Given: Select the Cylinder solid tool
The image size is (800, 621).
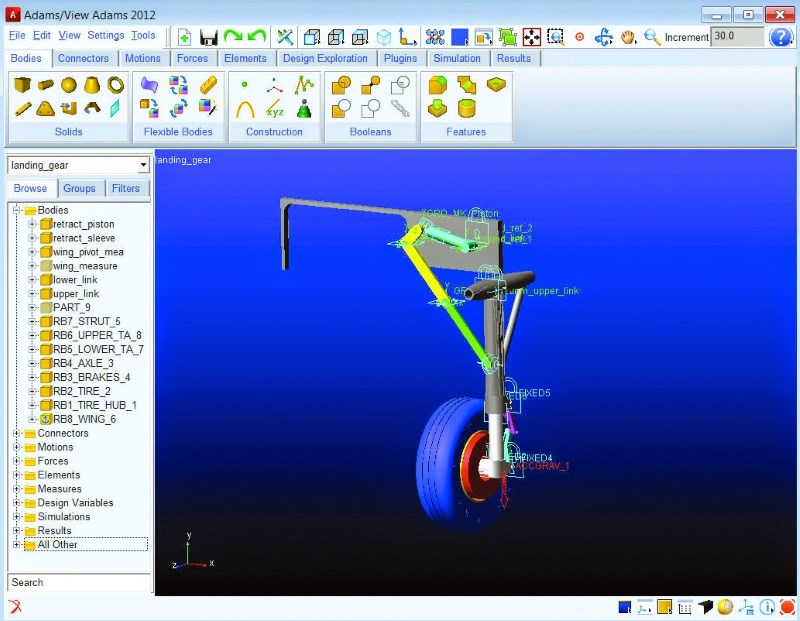Looking at the screenshot, I should 45,84.
